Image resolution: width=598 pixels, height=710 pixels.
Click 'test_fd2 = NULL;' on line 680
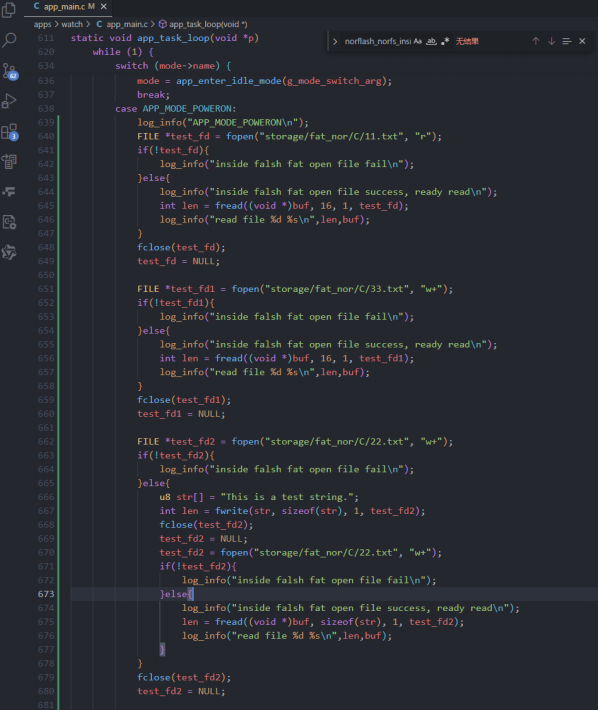[x=181, y=691]
